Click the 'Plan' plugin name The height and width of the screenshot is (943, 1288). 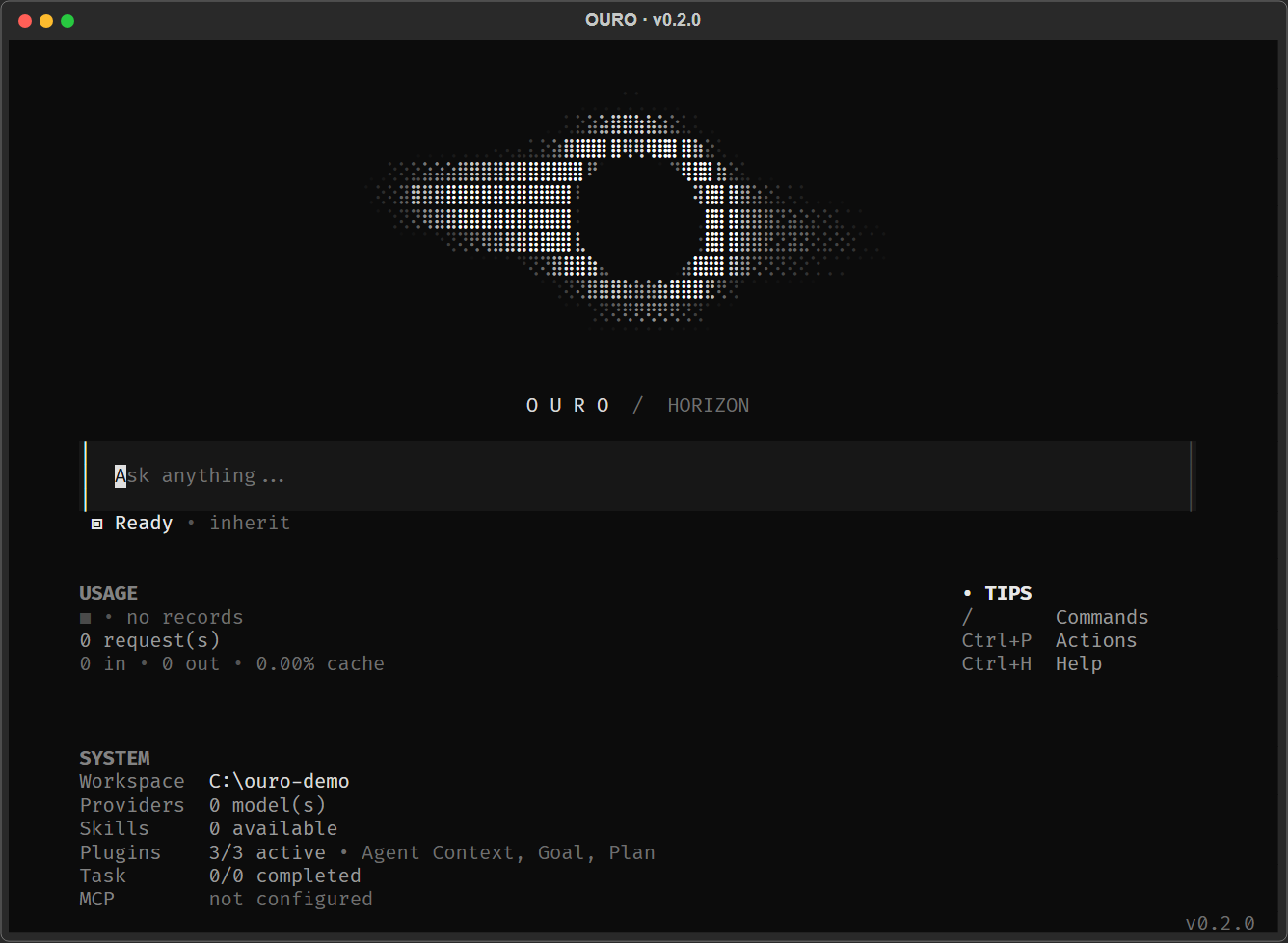[x=632, y=852]
